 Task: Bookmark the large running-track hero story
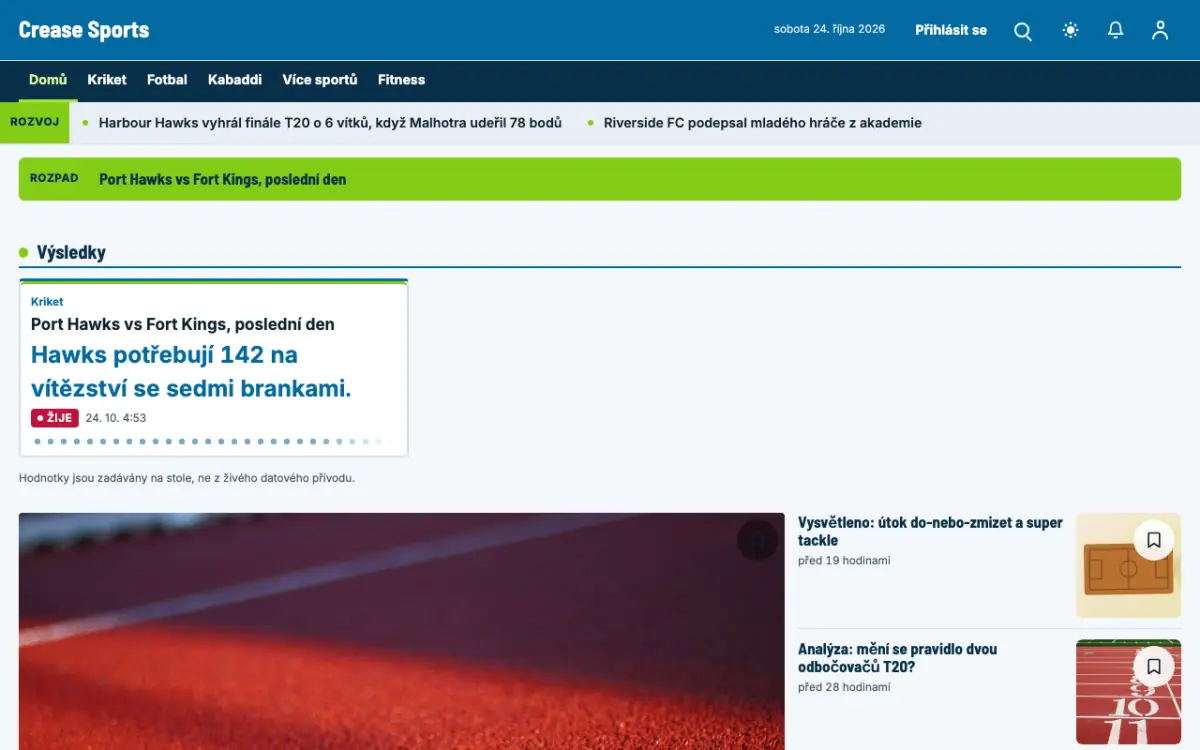point(757,540)
